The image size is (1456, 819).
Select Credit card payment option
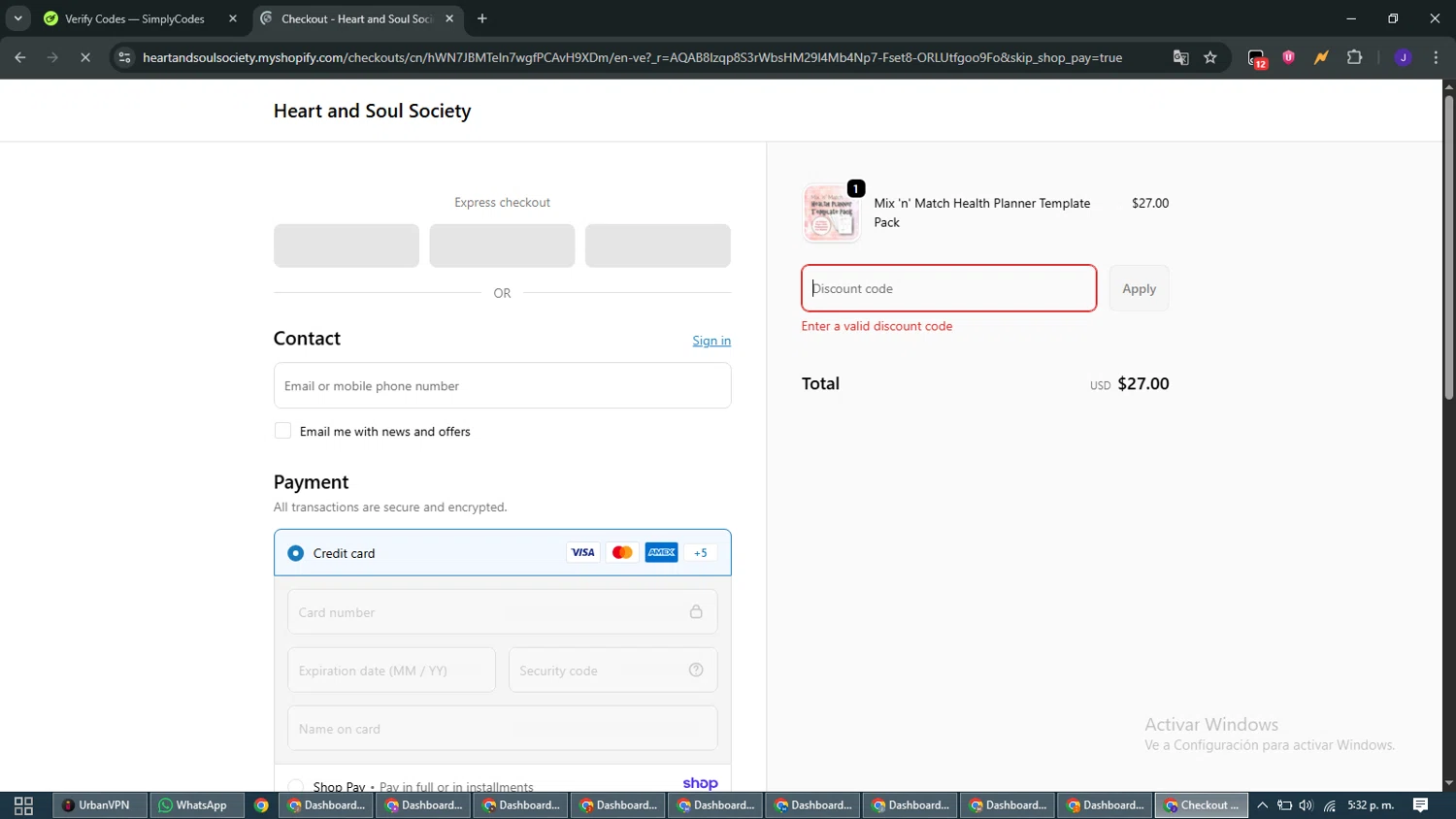click(x=296, y=553)
